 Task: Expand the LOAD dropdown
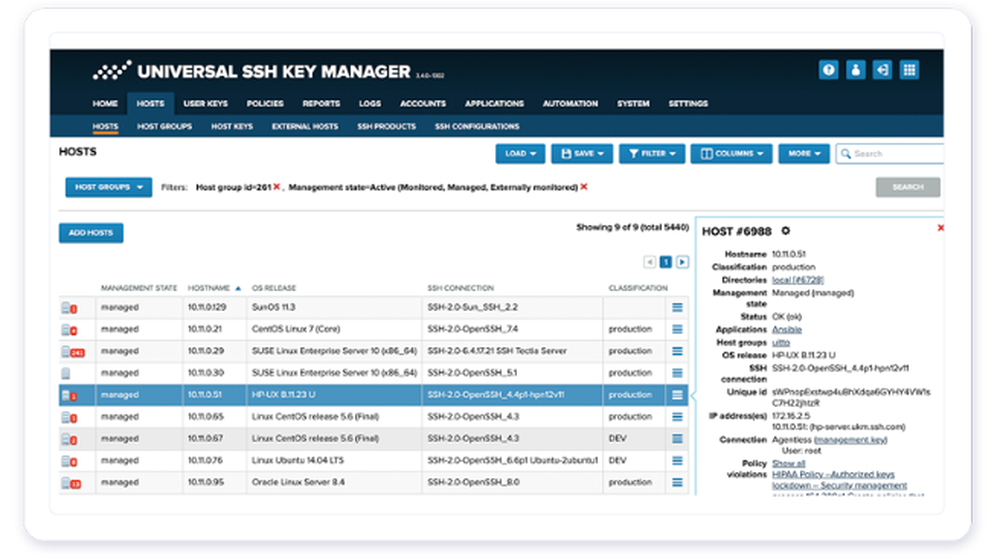click(x=520, y=154)
